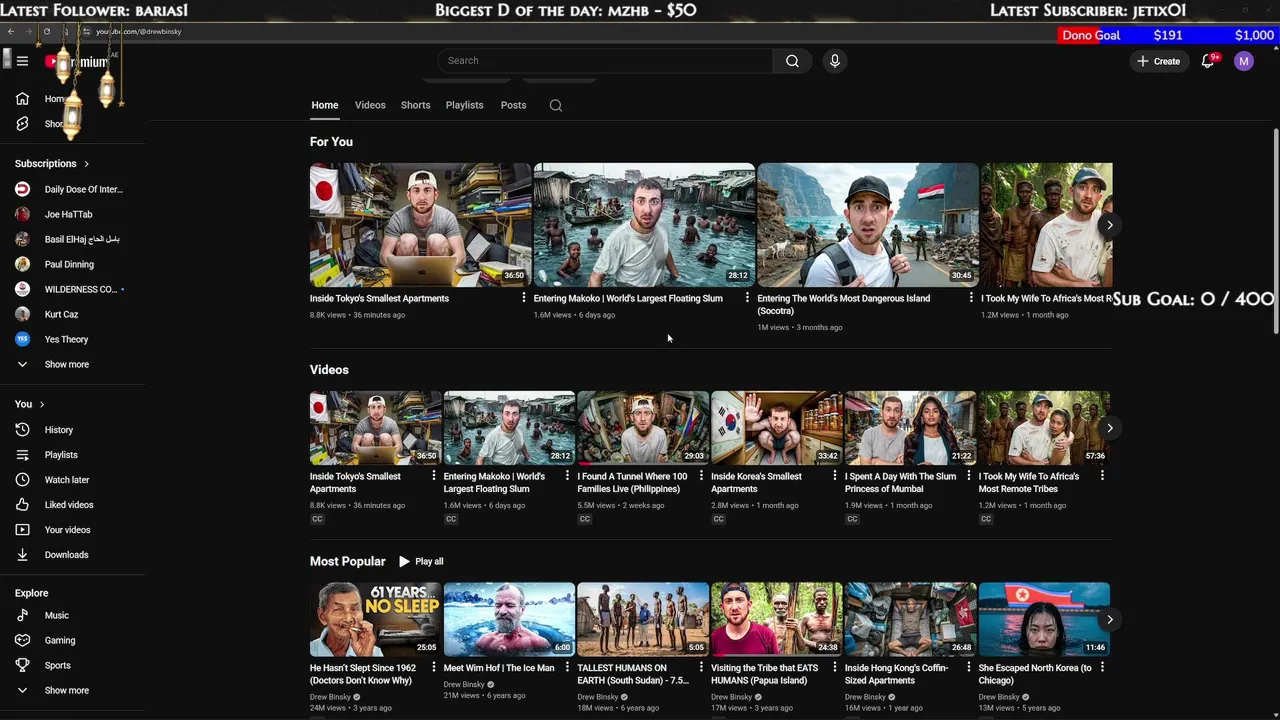The height and width of the screenshot is (720, 1280).
Task: Click Play all for Most Popular
Action: point(421,562)
